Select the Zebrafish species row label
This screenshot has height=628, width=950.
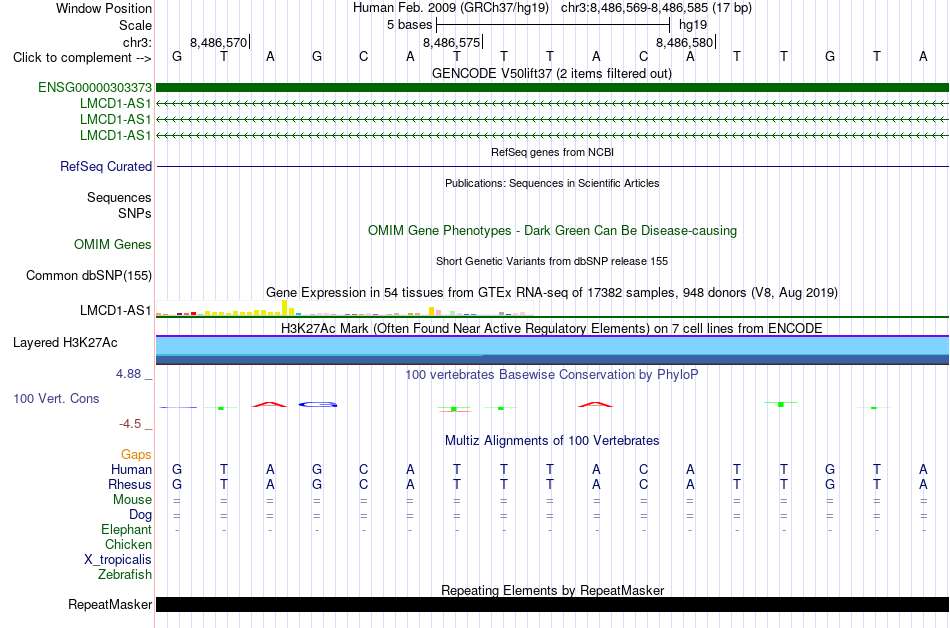click(124, 574)
